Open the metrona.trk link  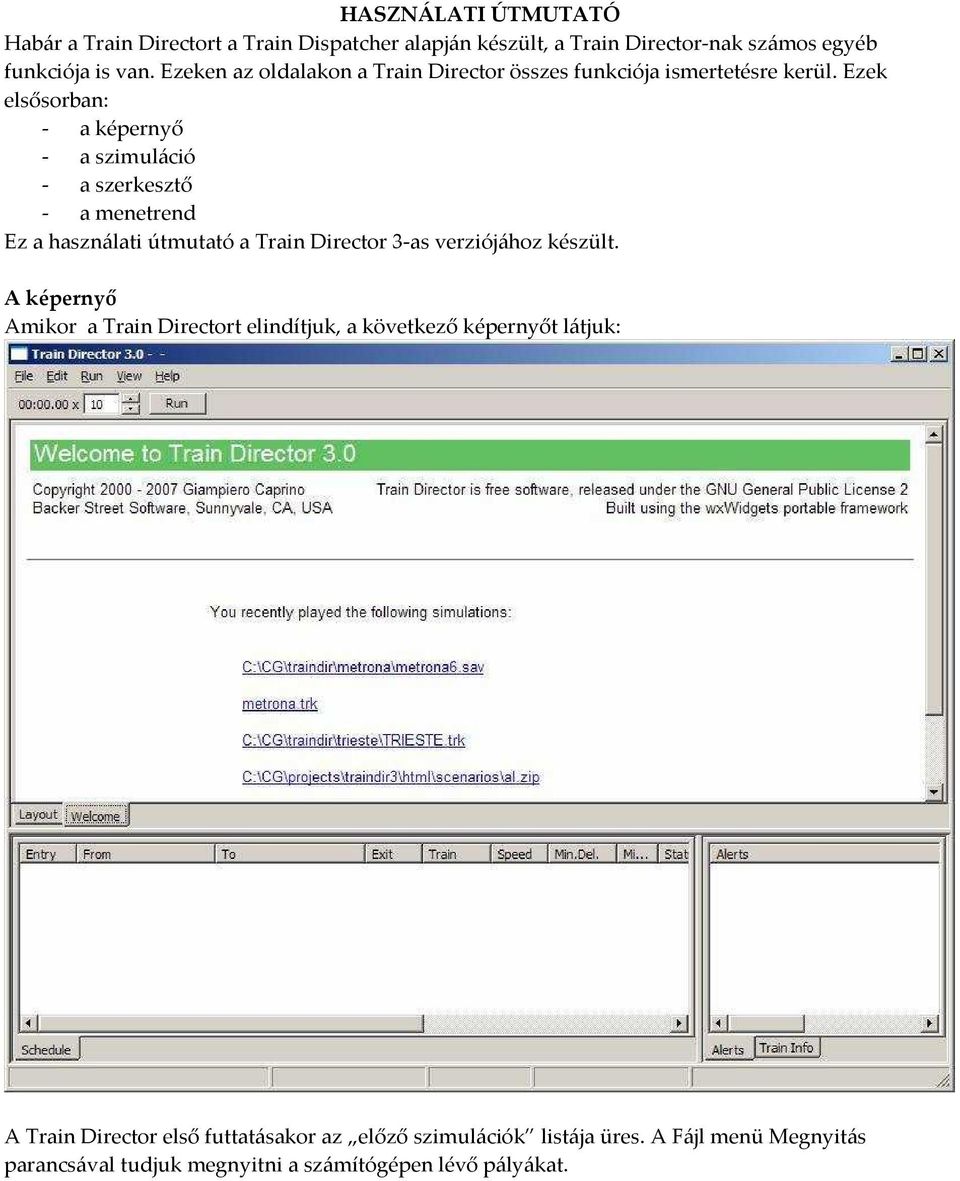pos(280,704)
